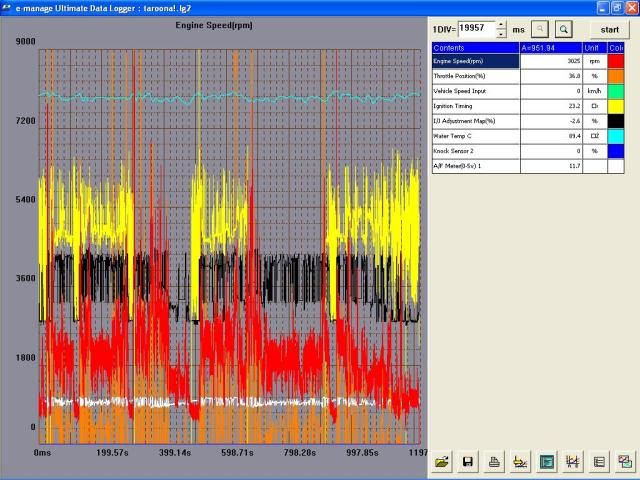The height and width of the screenshot is (480, 640).
Task: Click the blue Knock Sensor color swatch
Action: pyautogui.click(x=616, y=151)
